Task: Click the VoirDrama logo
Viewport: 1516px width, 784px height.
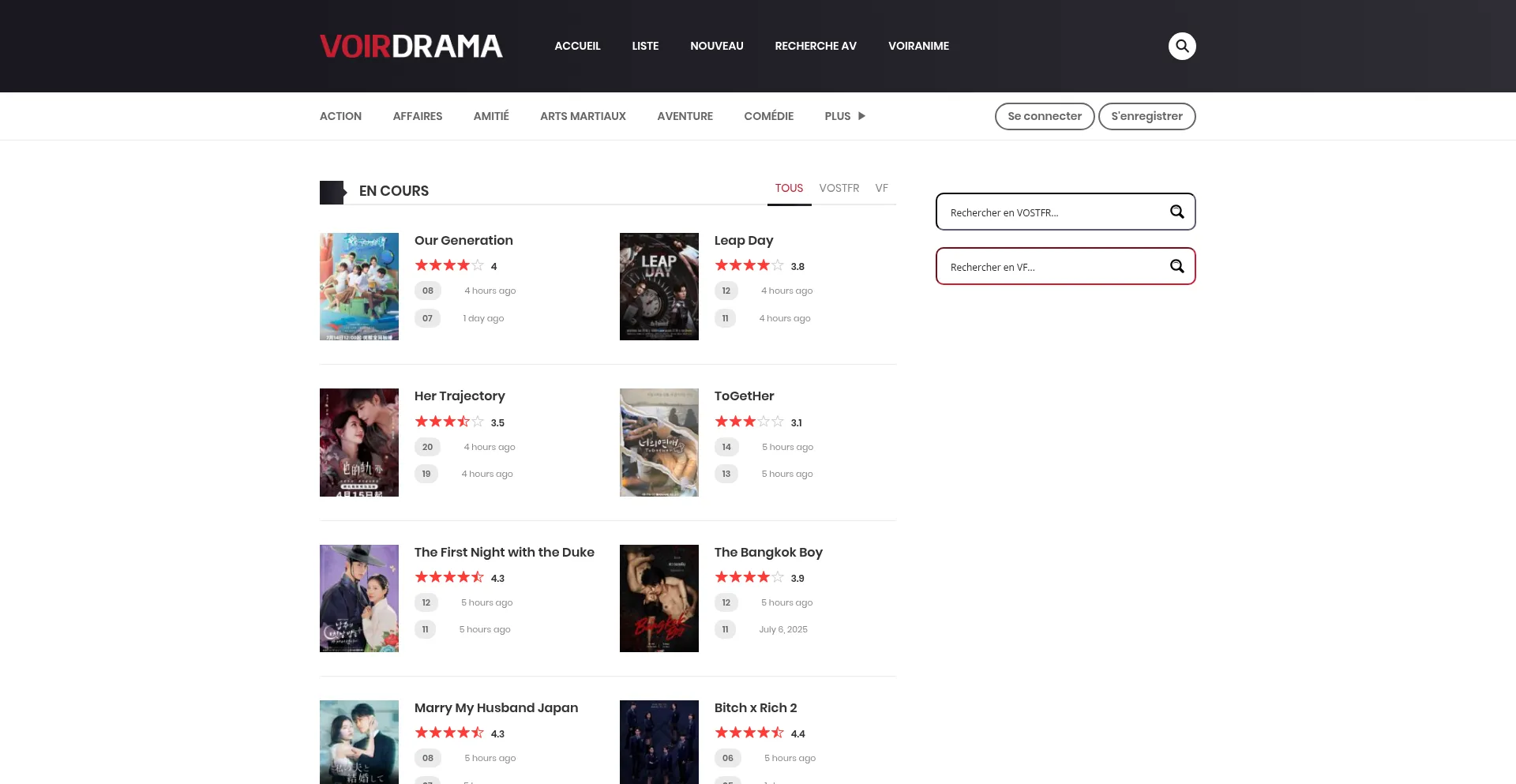Action: click(x=411, y=46)
